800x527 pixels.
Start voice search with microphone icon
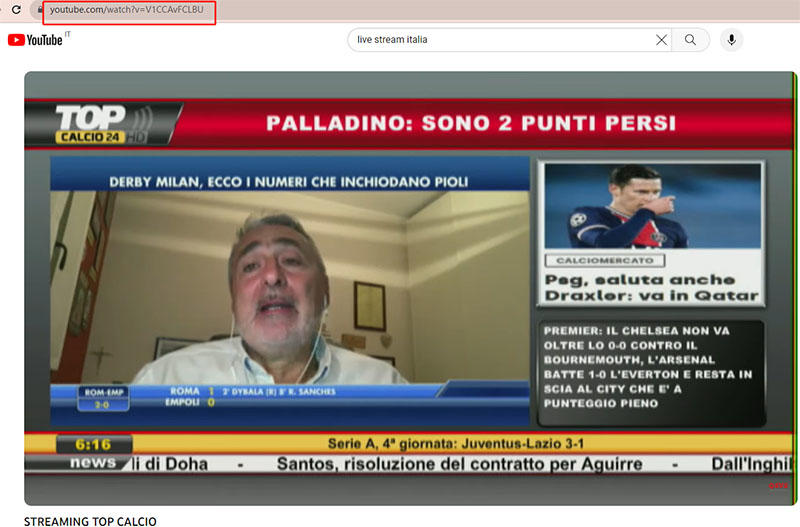point(731,40)
